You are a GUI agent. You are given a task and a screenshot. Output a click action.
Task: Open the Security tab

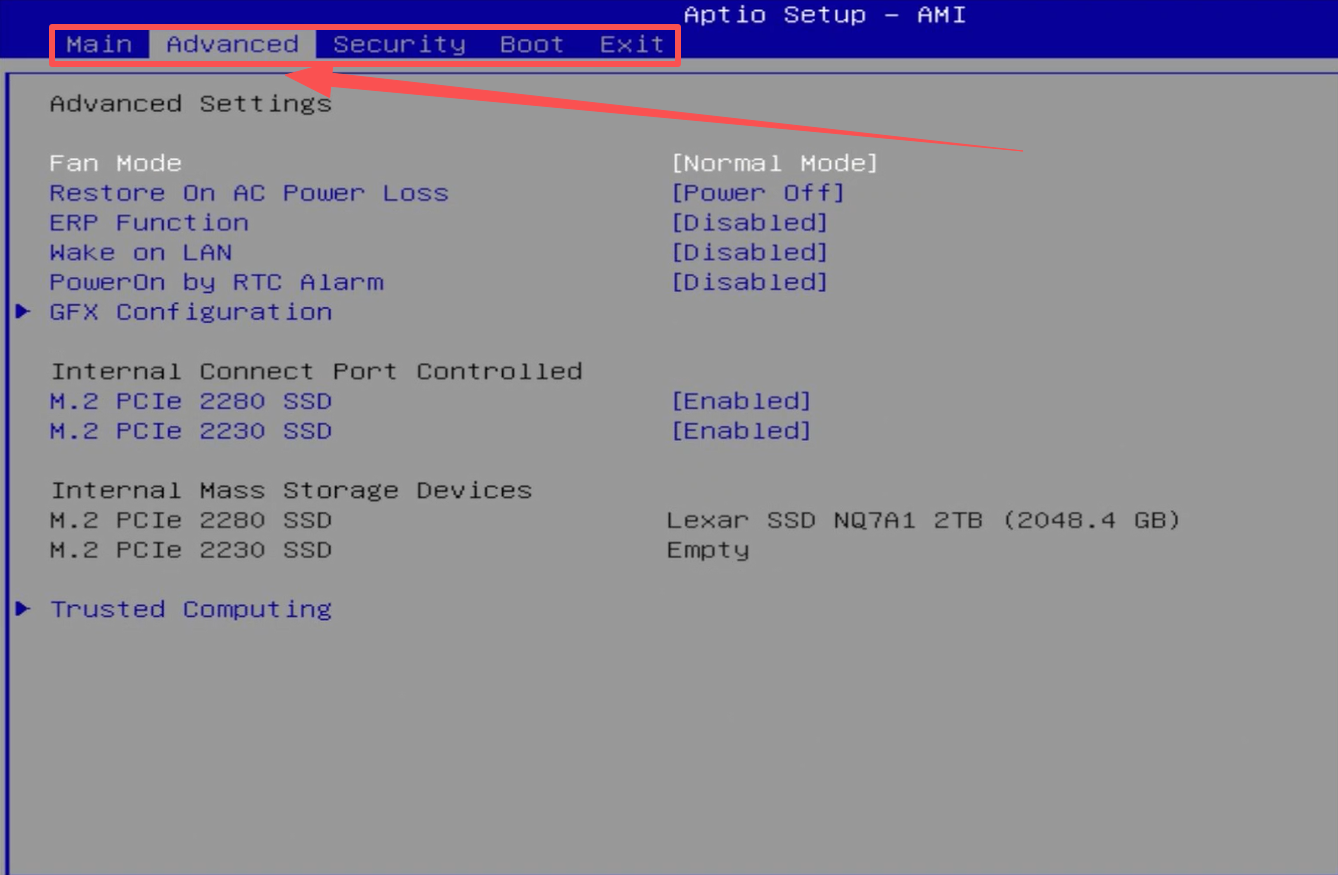pyautogui.click(x=399, y=45)
